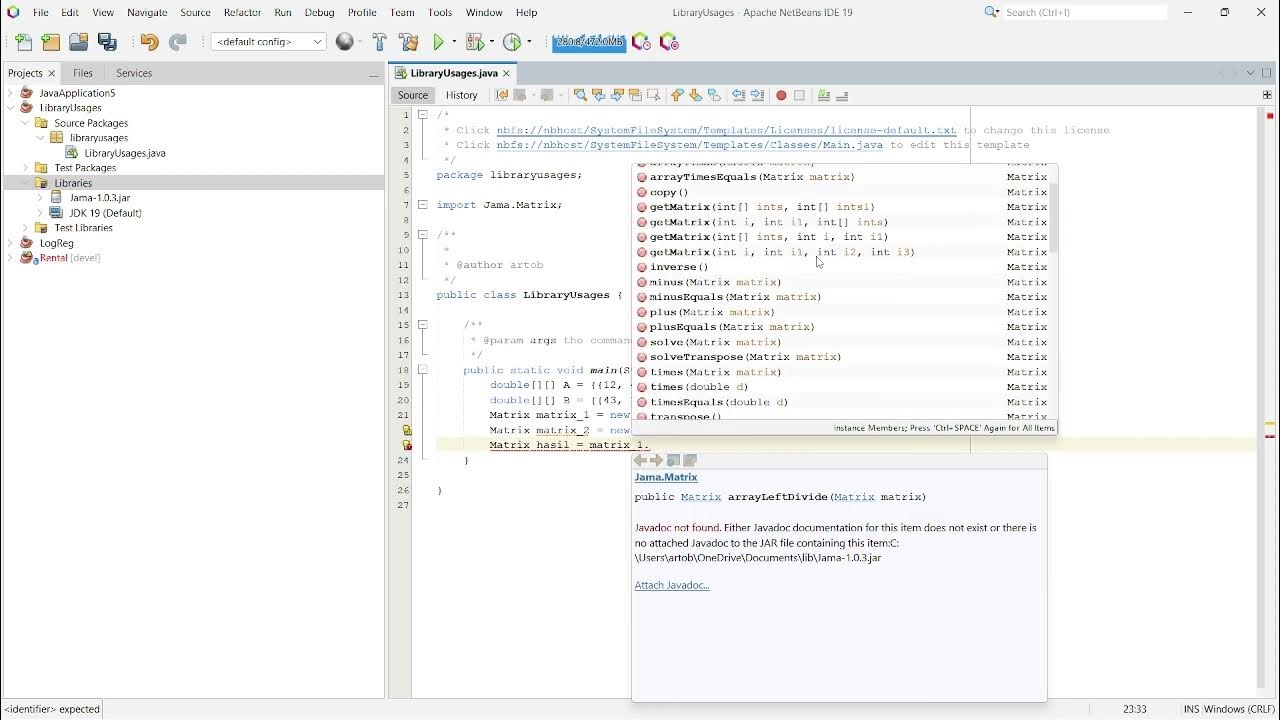
Task: Click the Next Bookmark icon
Action: 696,95
